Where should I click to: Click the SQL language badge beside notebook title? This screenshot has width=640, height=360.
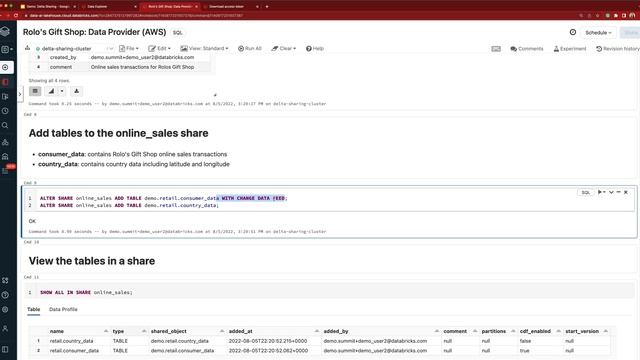point(178,33)
